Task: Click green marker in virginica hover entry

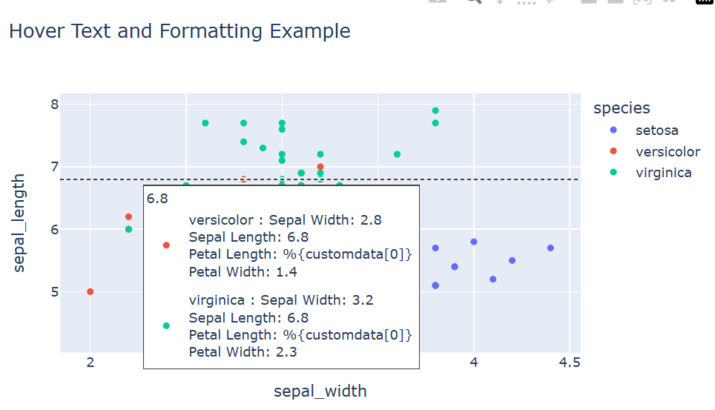Action: point(166,326)
